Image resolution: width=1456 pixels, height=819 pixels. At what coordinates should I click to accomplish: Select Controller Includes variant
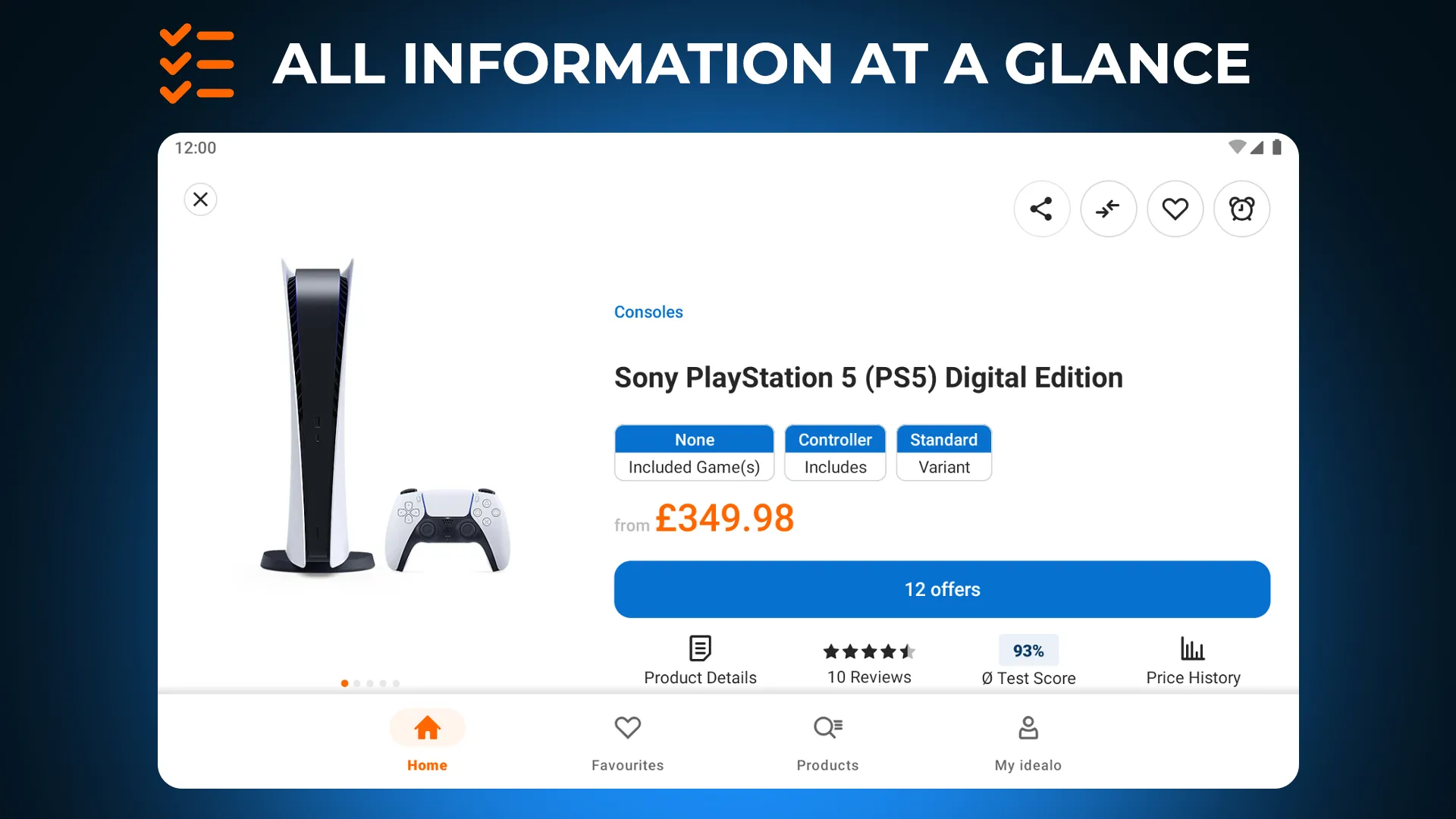click(x=835, y=452)
